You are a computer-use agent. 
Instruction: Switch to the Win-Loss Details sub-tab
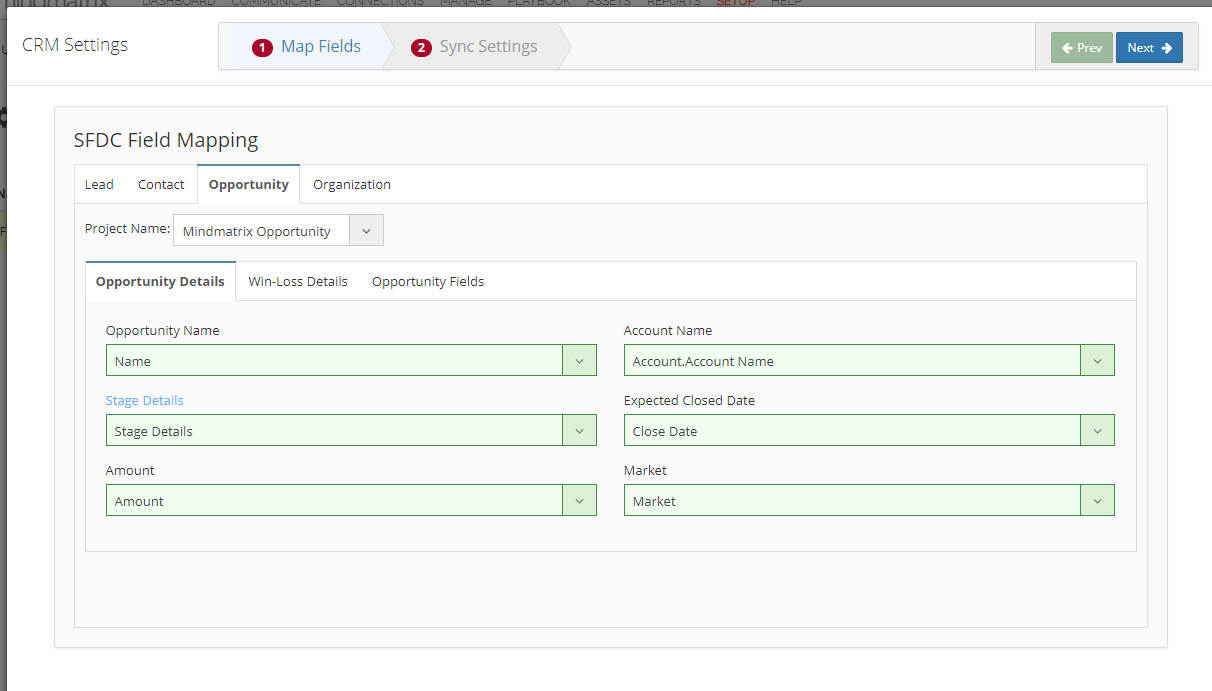click(298, 282)
